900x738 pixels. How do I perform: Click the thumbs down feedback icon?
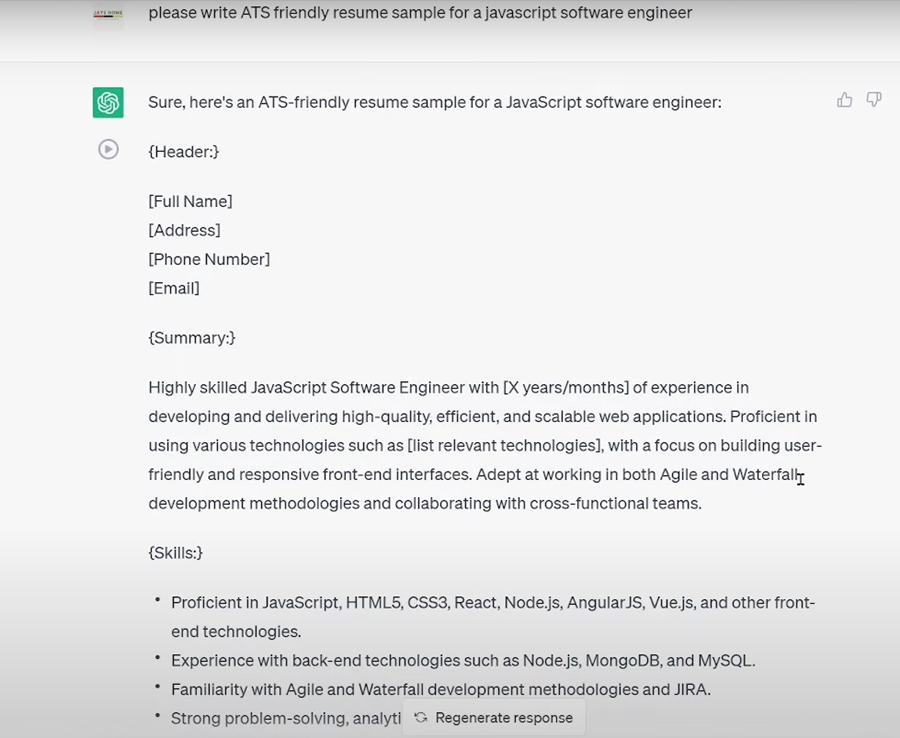pyautogui.click(x=874, y=100)
